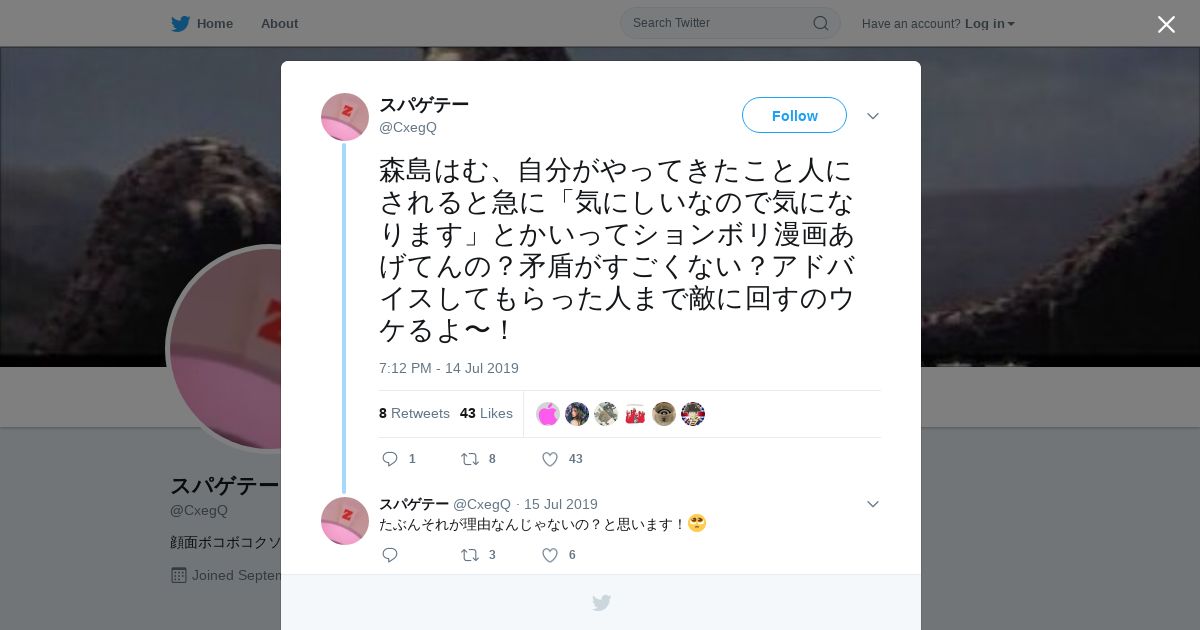Open the 43 Likes list
This screenshot has width=1200, height=630.
[486, 413]
